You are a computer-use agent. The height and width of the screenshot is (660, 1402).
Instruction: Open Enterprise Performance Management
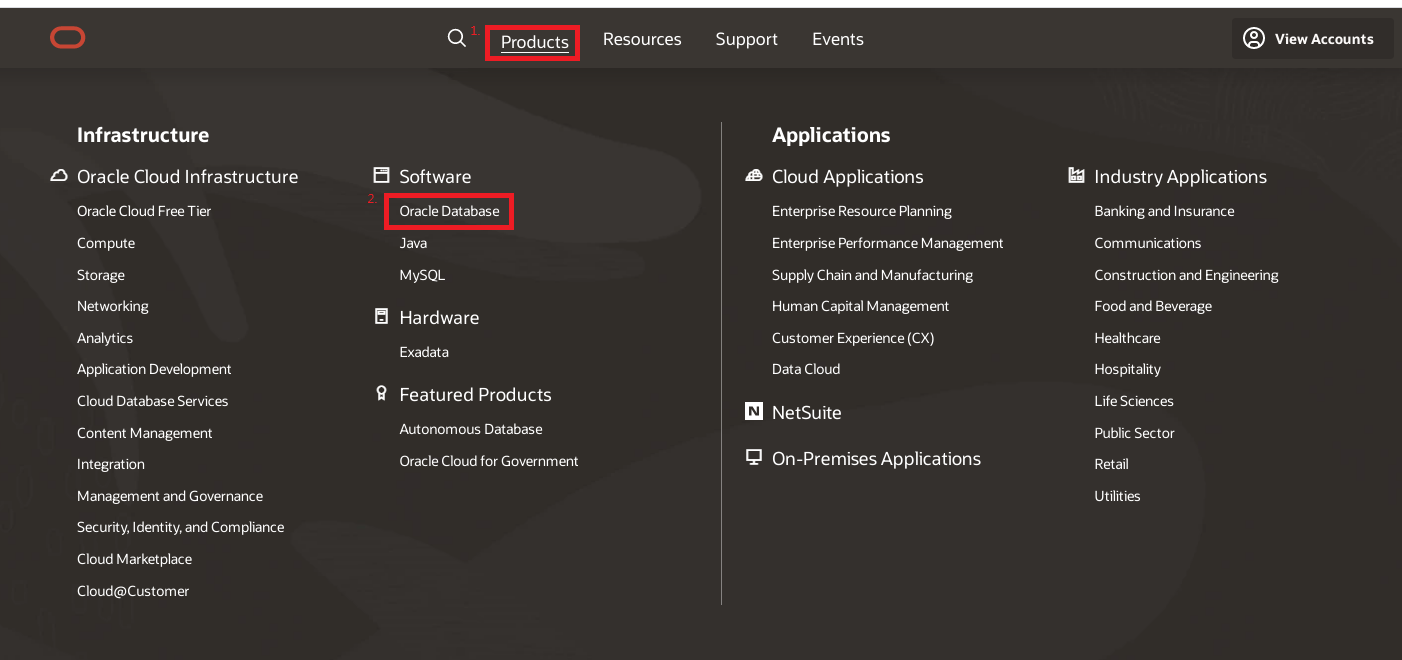click(x=888, y=243)
